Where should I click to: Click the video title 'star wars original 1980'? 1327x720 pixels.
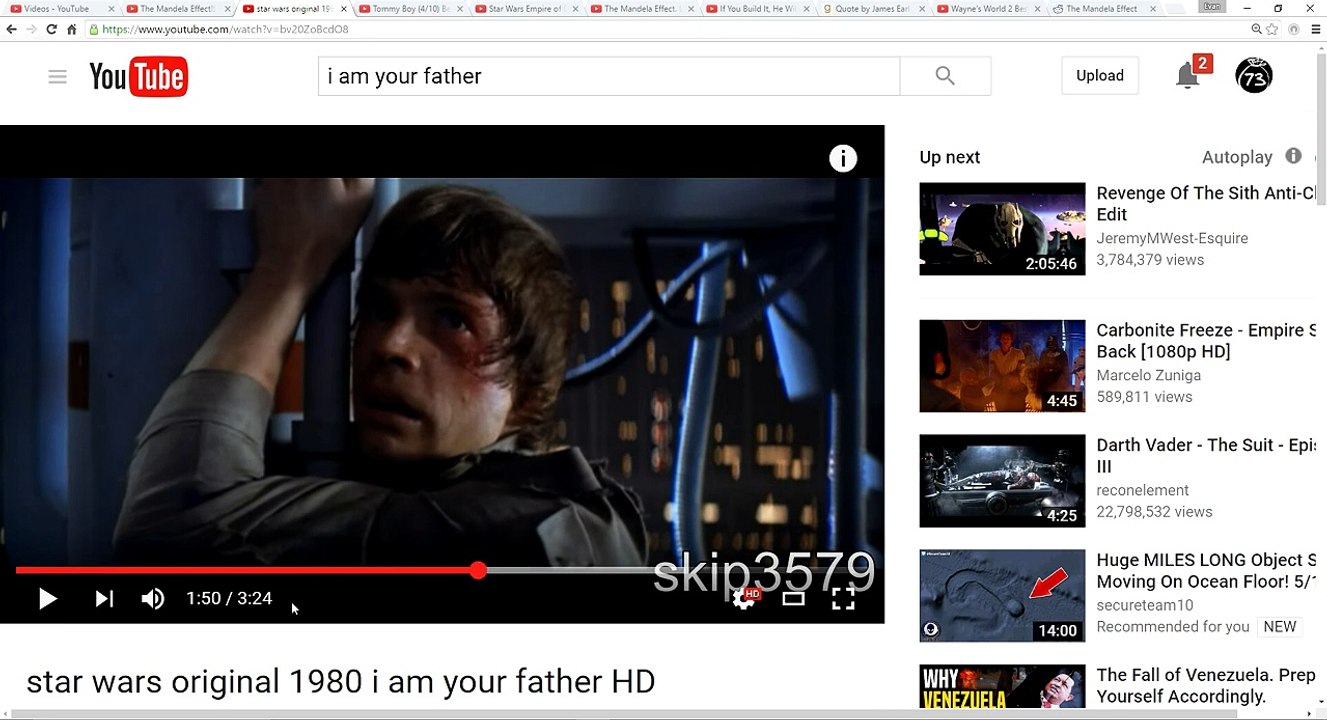pyautogui.click(x=341, y=682)
